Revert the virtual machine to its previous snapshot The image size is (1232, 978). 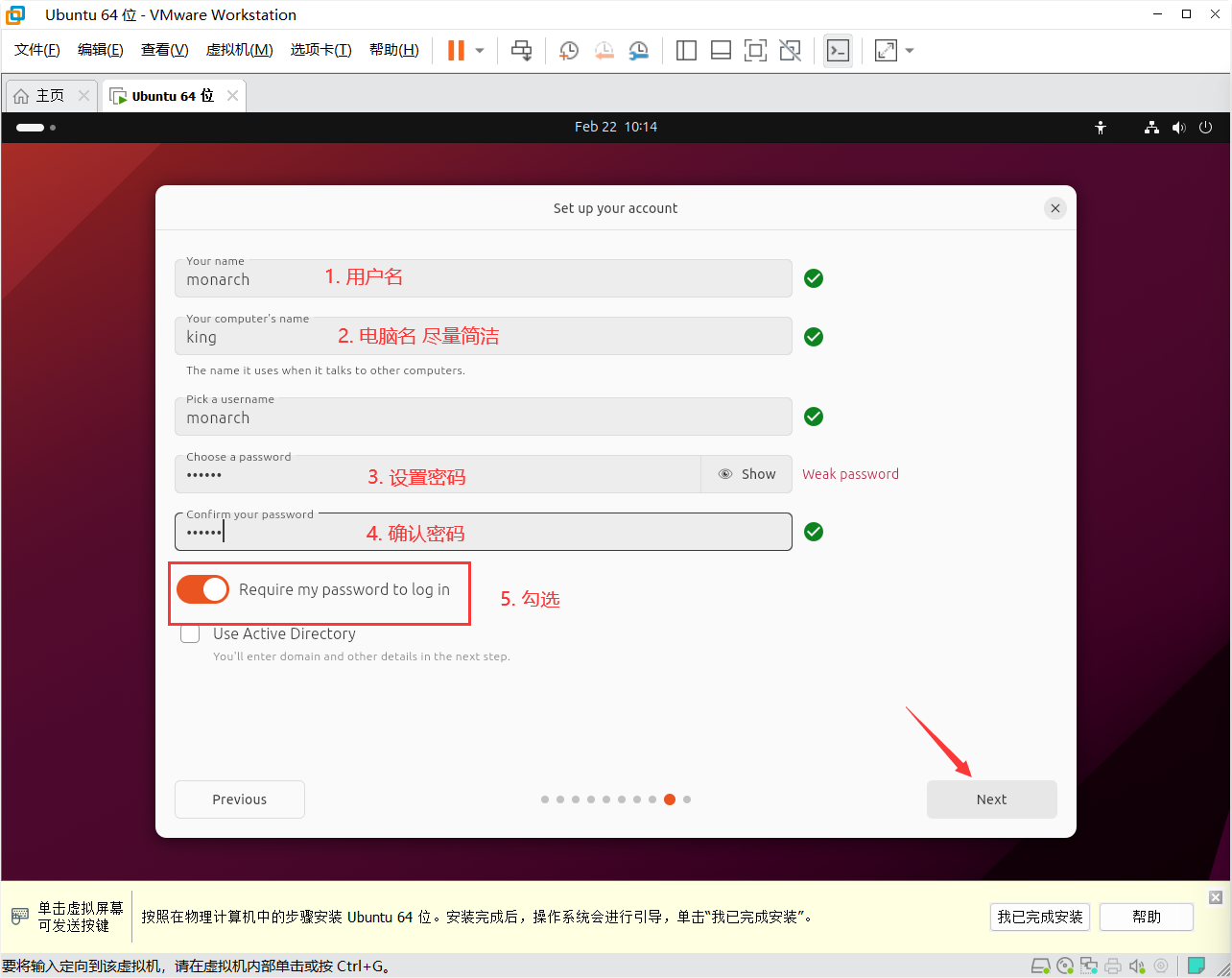(x=604, y=51)
